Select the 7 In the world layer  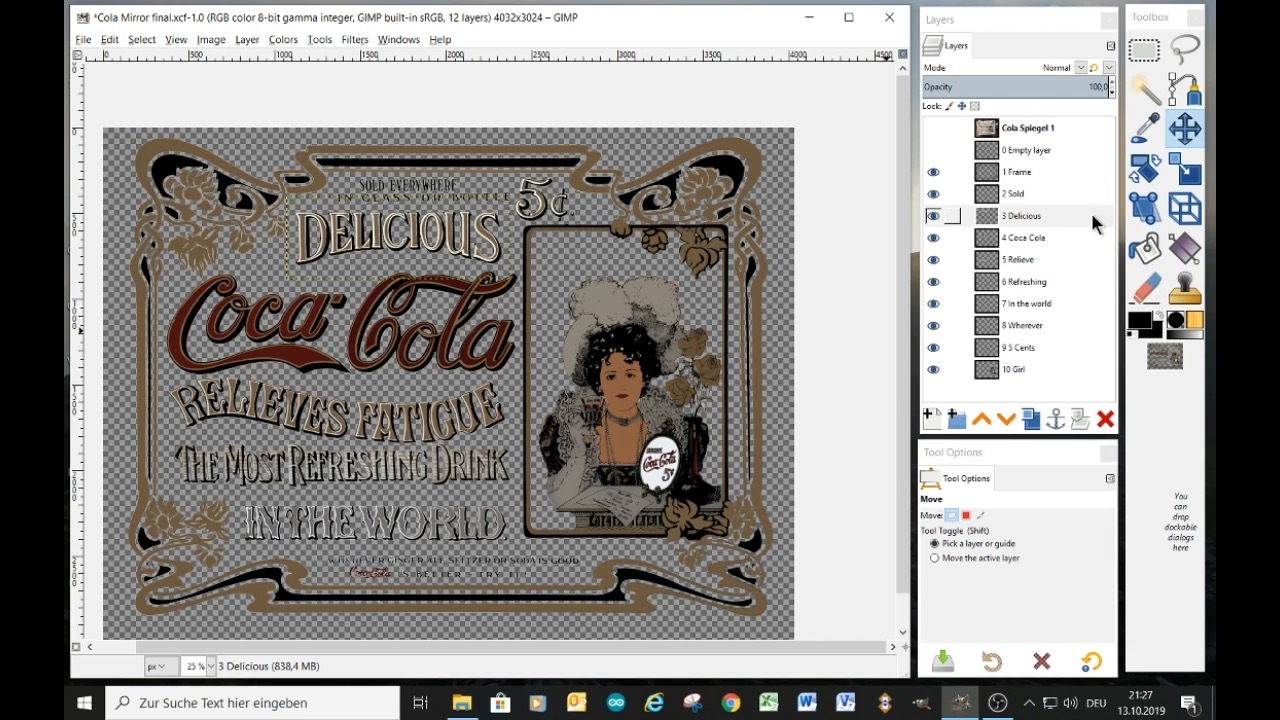click(1017, 304)
